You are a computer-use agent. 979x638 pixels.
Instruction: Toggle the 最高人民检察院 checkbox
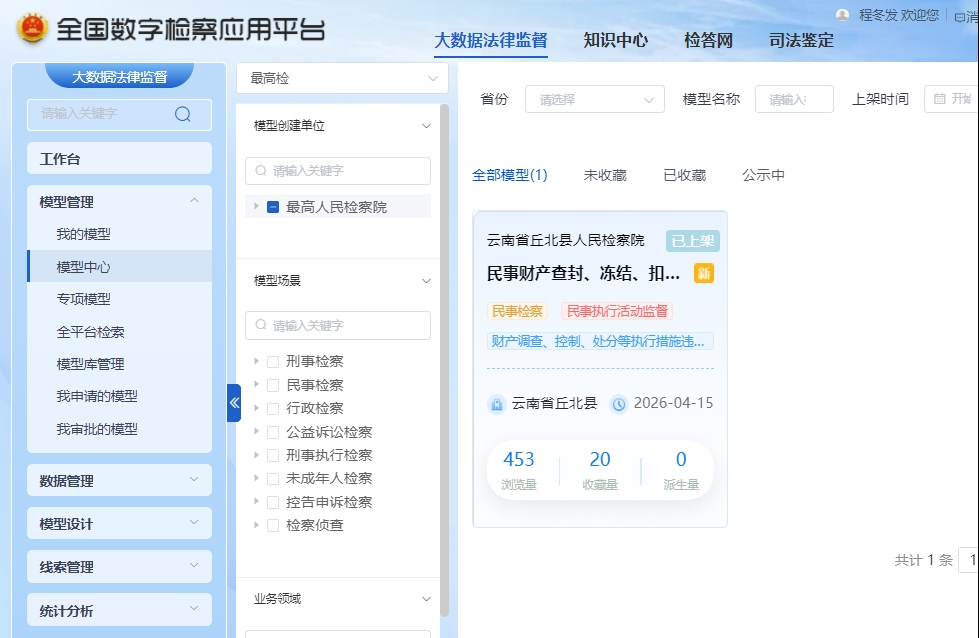click(273, 207)
